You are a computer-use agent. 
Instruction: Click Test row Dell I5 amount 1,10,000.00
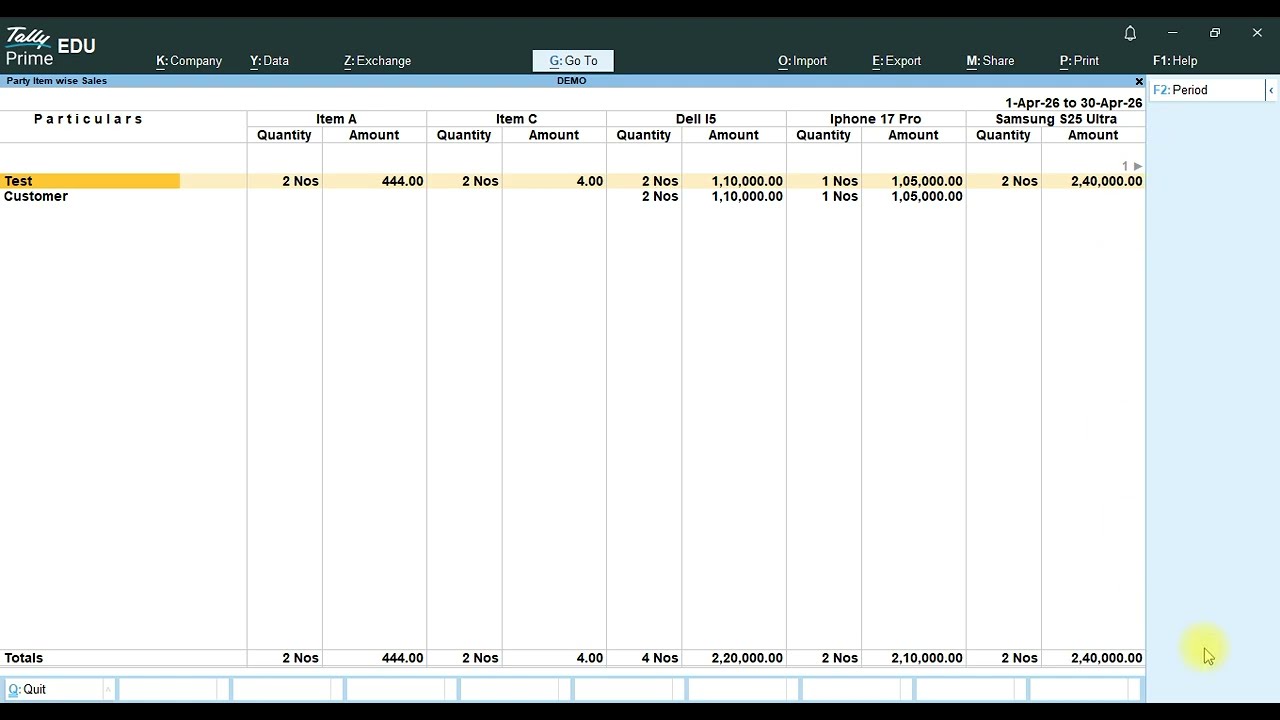(747, 181)
